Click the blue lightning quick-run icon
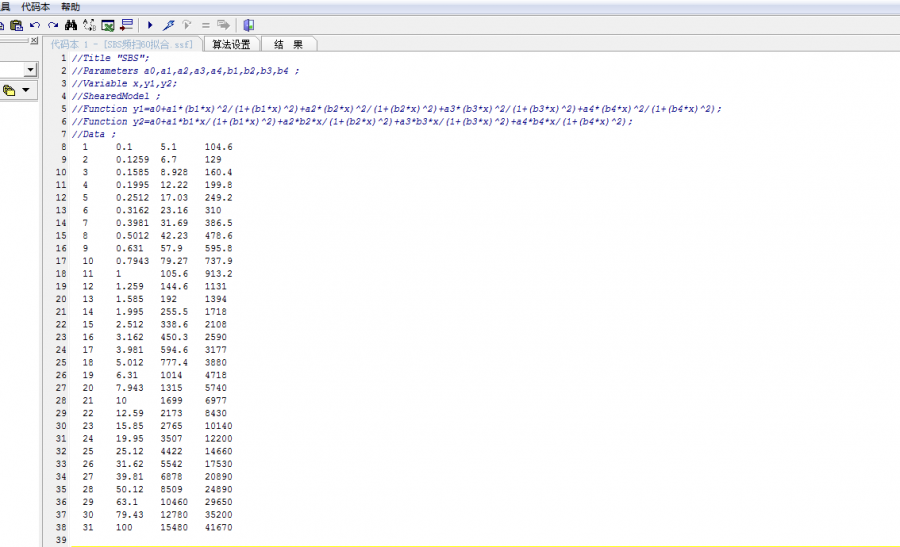This screenshot has width=900, height=547. click(x=168, y=25)
